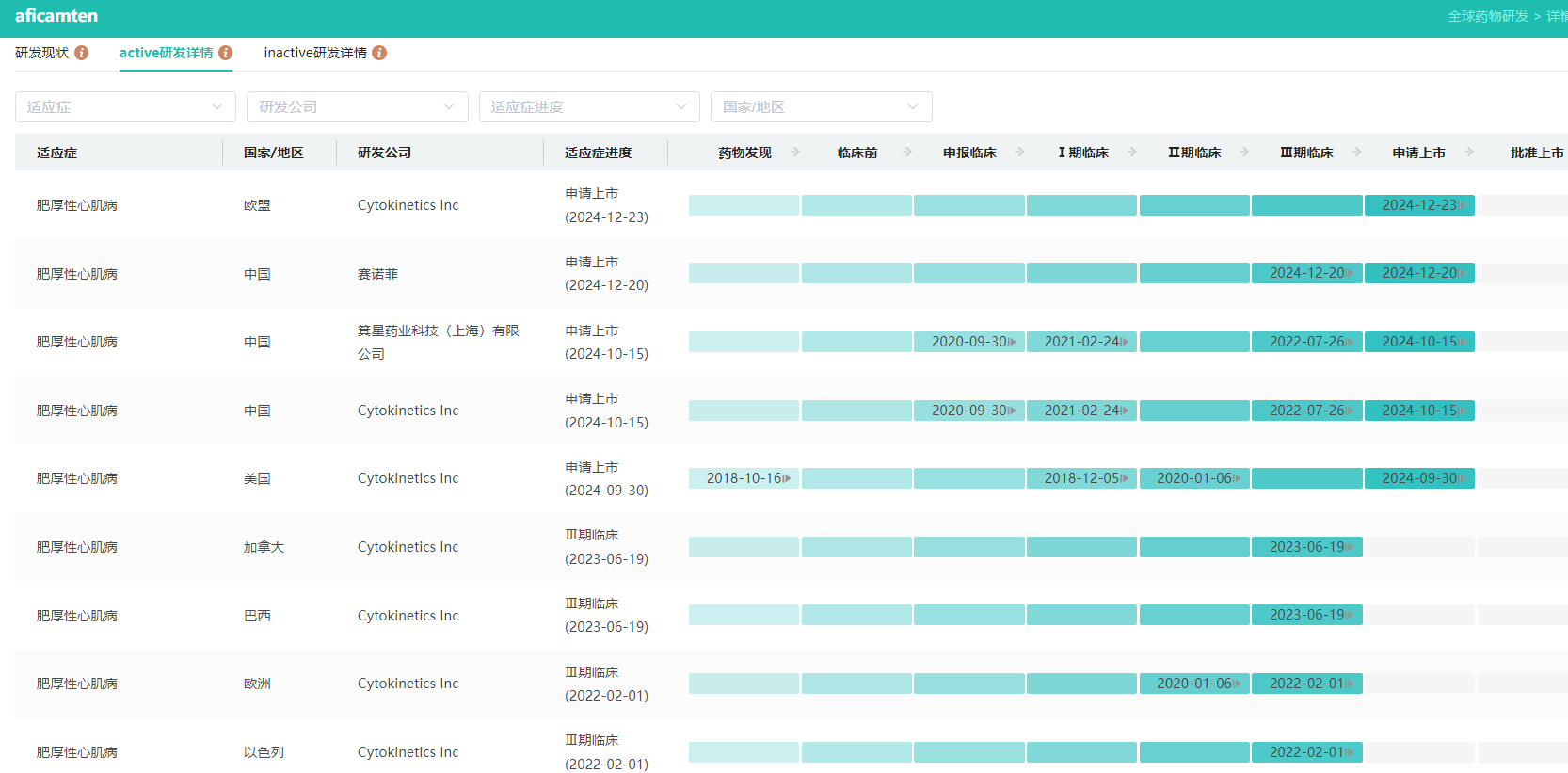Switch to the inactive研发详情 tab

(315, 53)
